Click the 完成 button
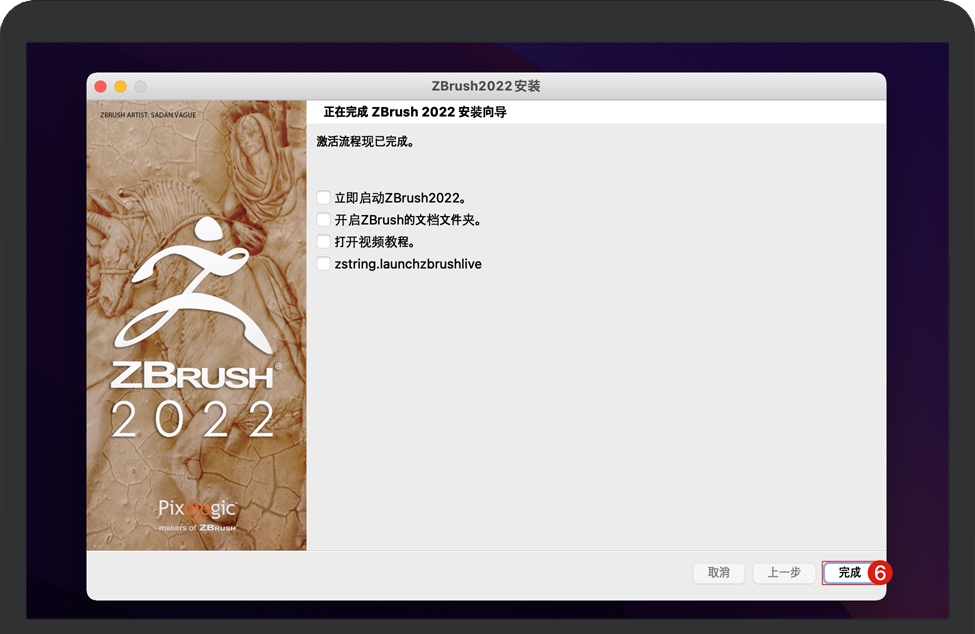 click(849, 572)
